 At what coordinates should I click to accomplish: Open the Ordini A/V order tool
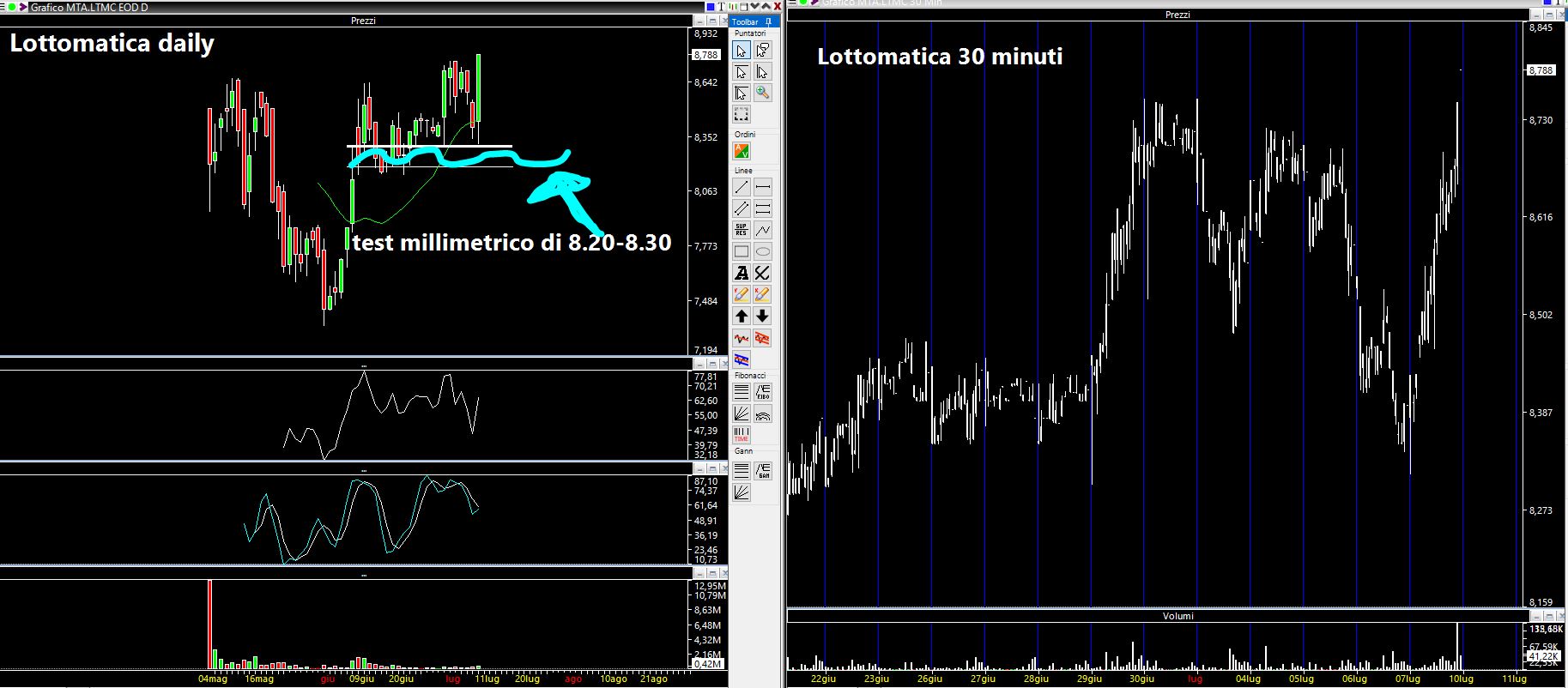[x=742, y=151]
